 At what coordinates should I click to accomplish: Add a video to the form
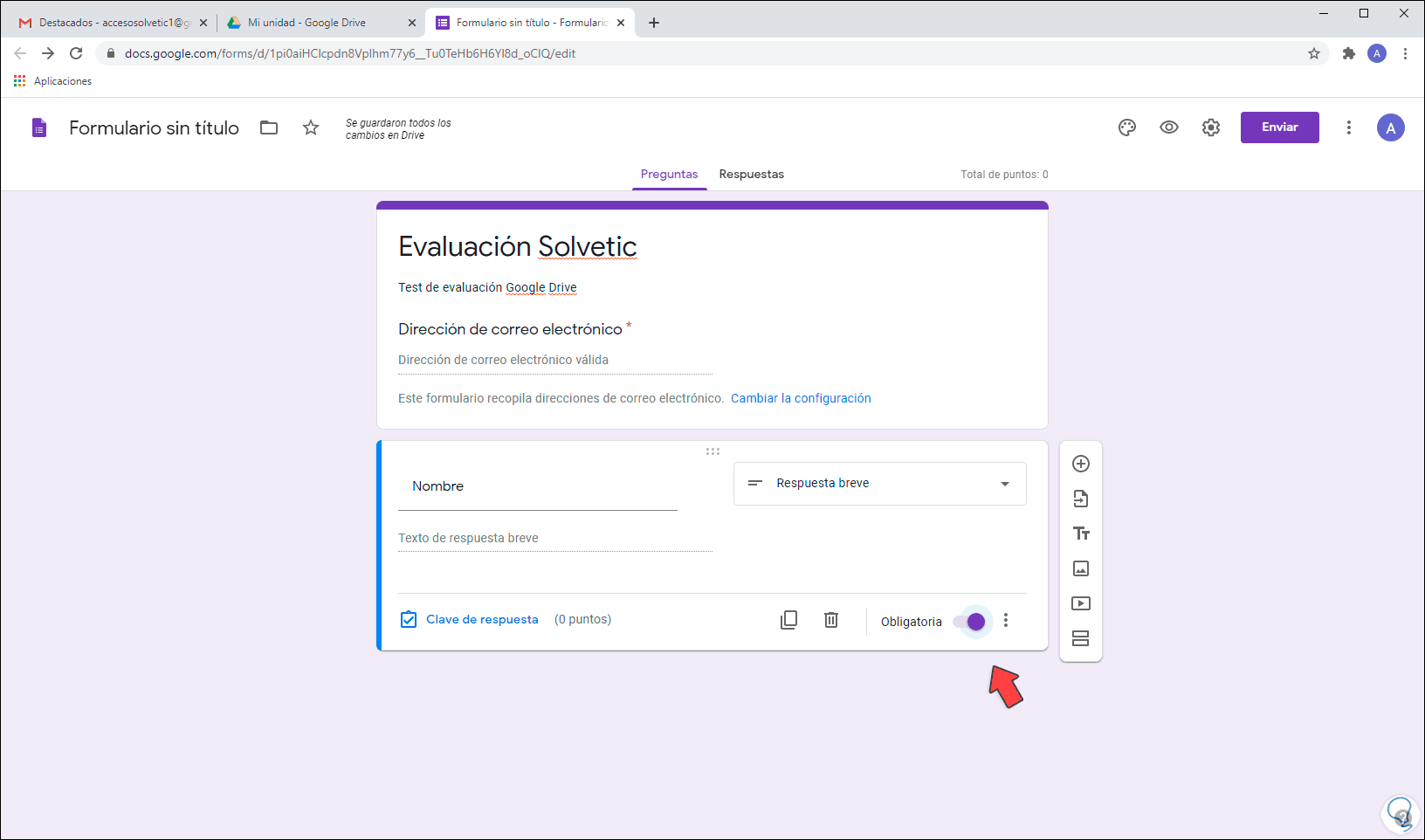[1081, 603]
